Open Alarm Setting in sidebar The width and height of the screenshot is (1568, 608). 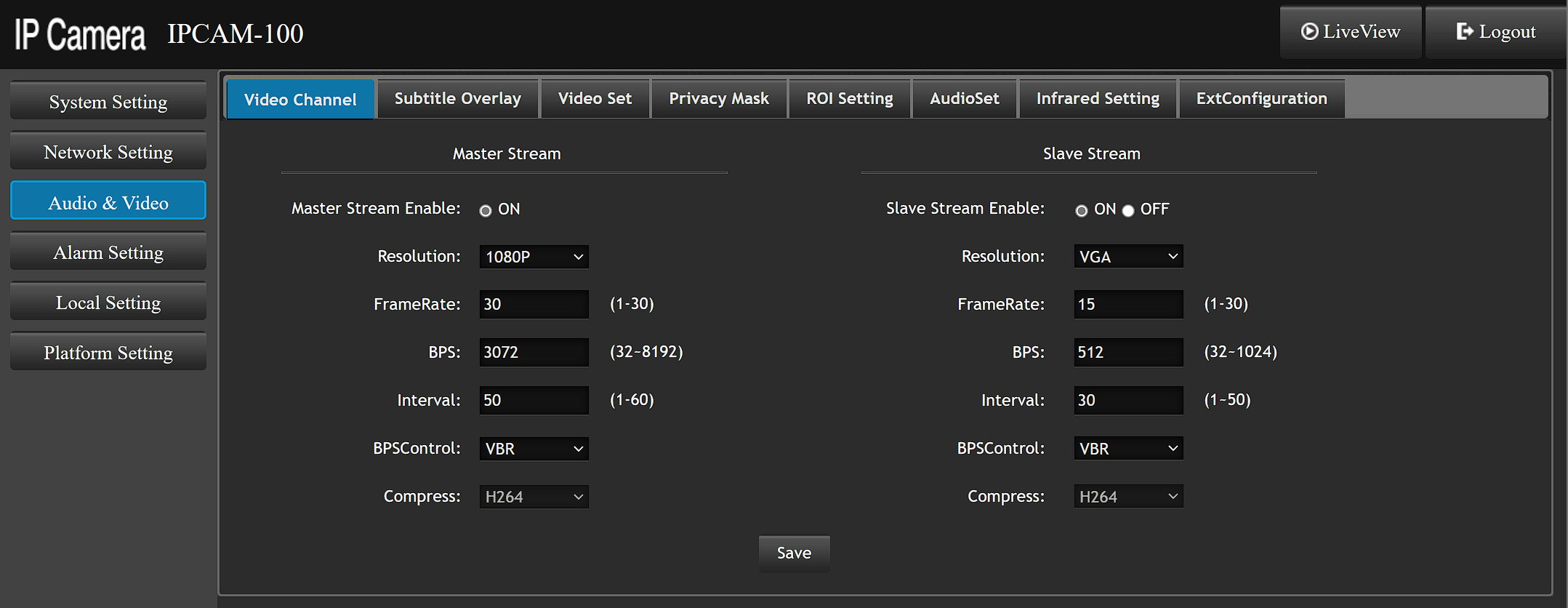click(108, 252)
